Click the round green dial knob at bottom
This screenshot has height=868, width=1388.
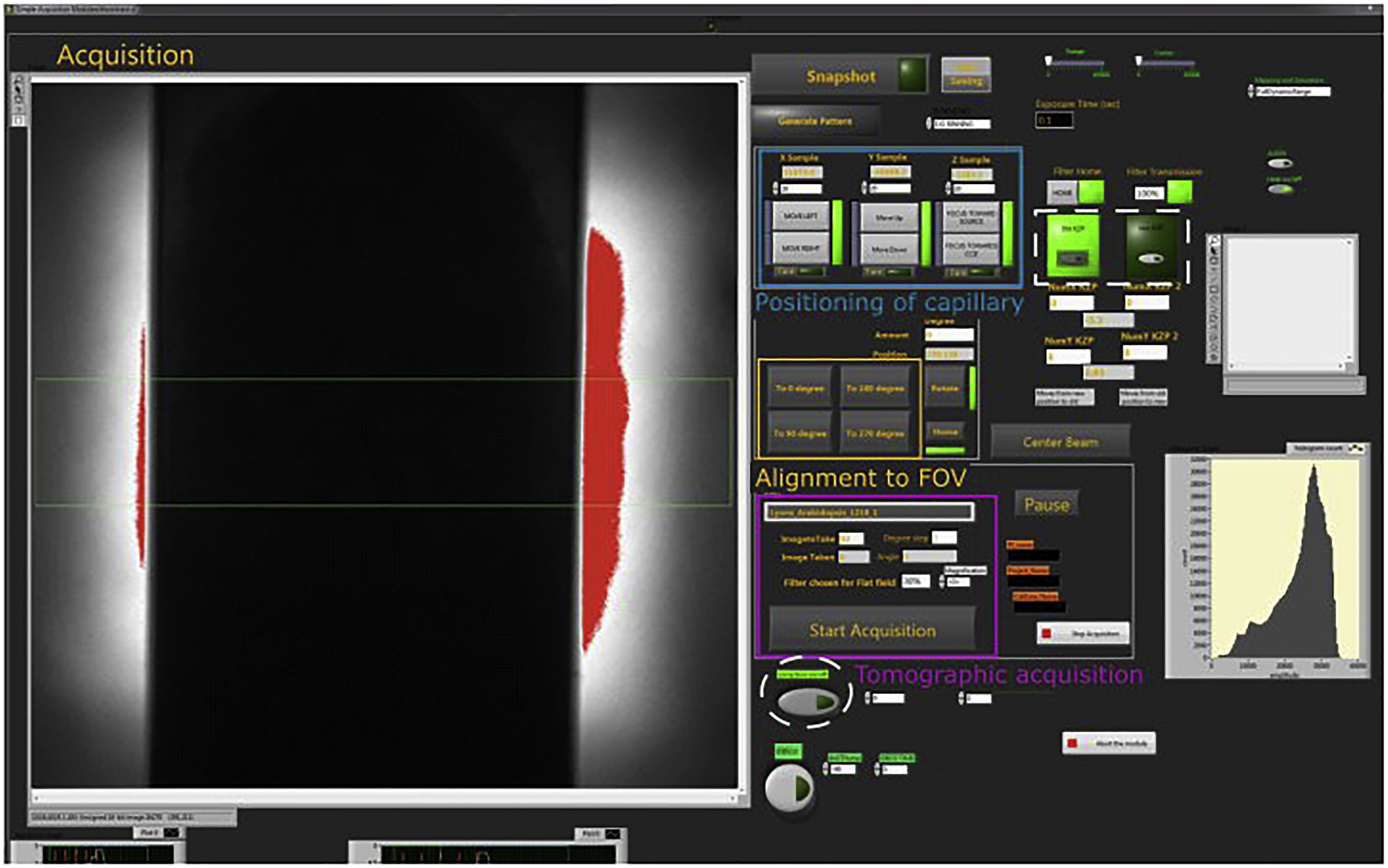790,788
